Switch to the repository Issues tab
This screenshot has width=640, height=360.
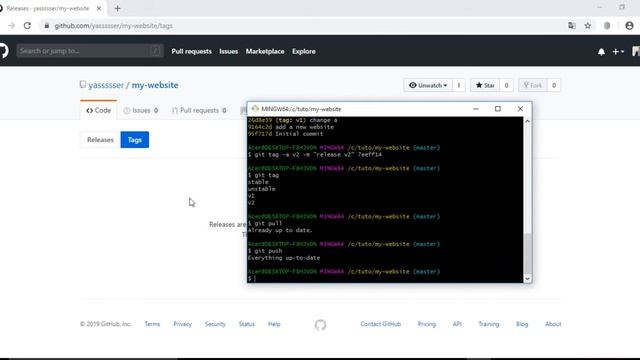(x=141, y=110)
